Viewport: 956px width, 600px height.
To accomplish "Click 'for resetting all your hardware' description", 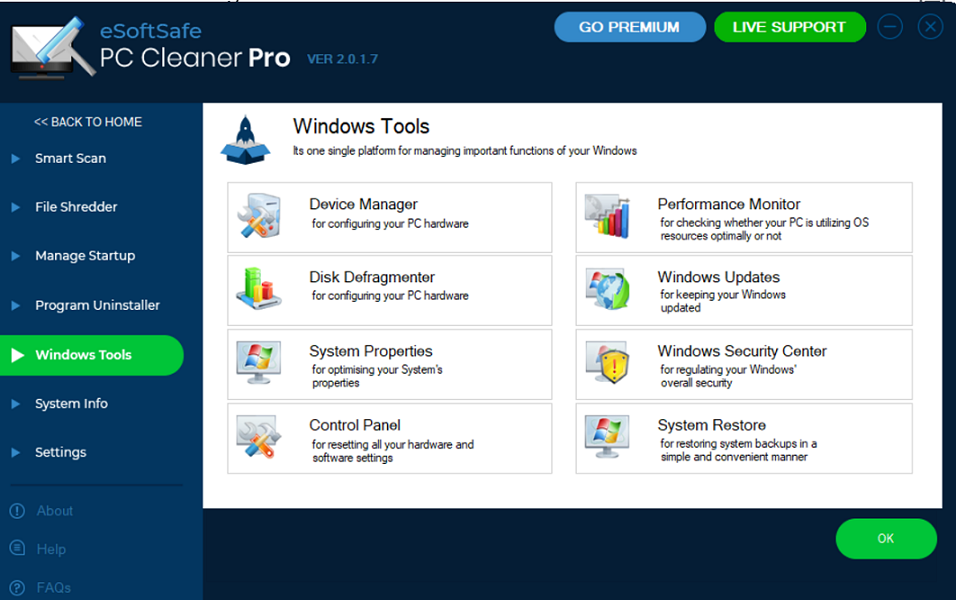I will (393, 451).
